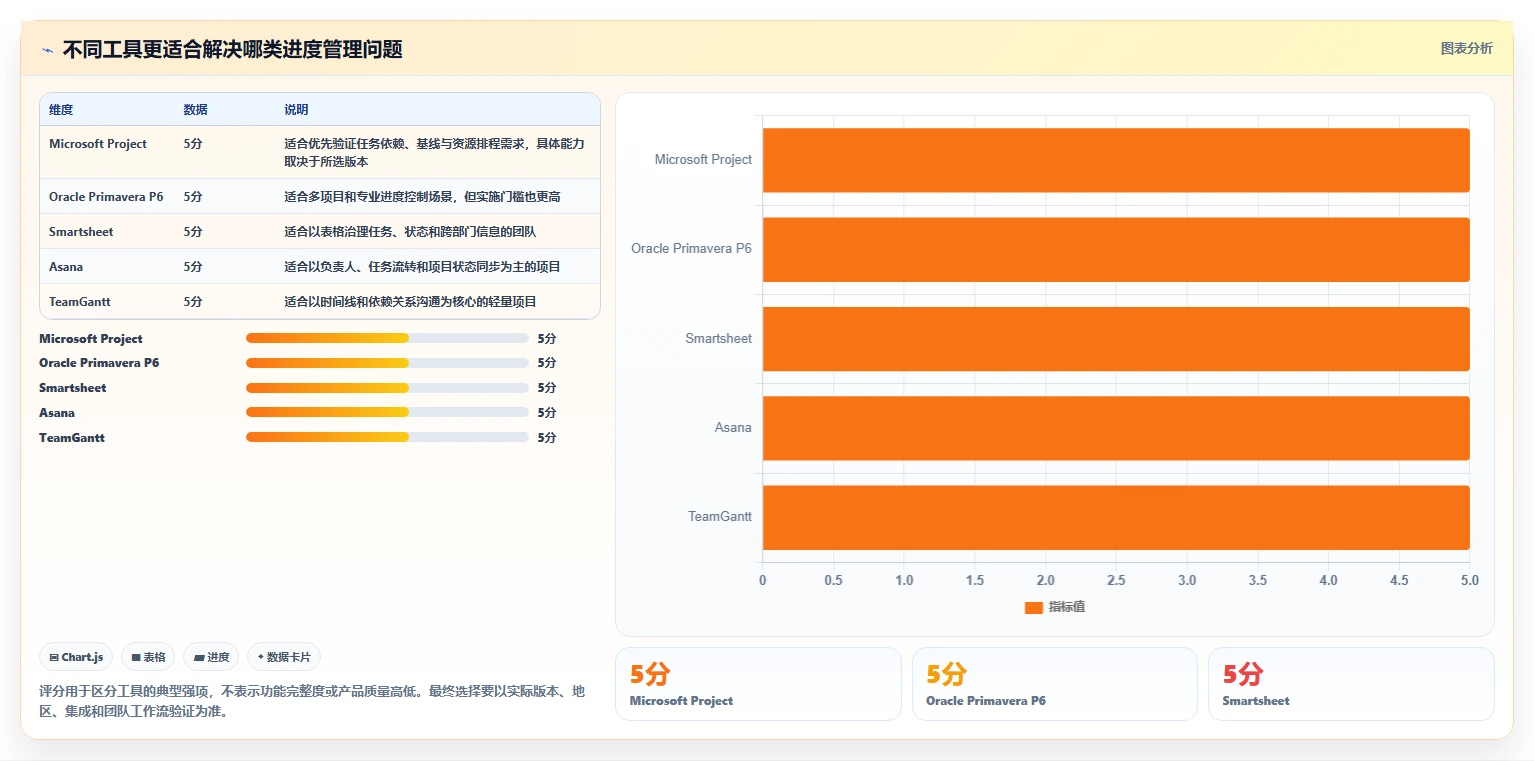Click the 维度 column header

point(61,110)
